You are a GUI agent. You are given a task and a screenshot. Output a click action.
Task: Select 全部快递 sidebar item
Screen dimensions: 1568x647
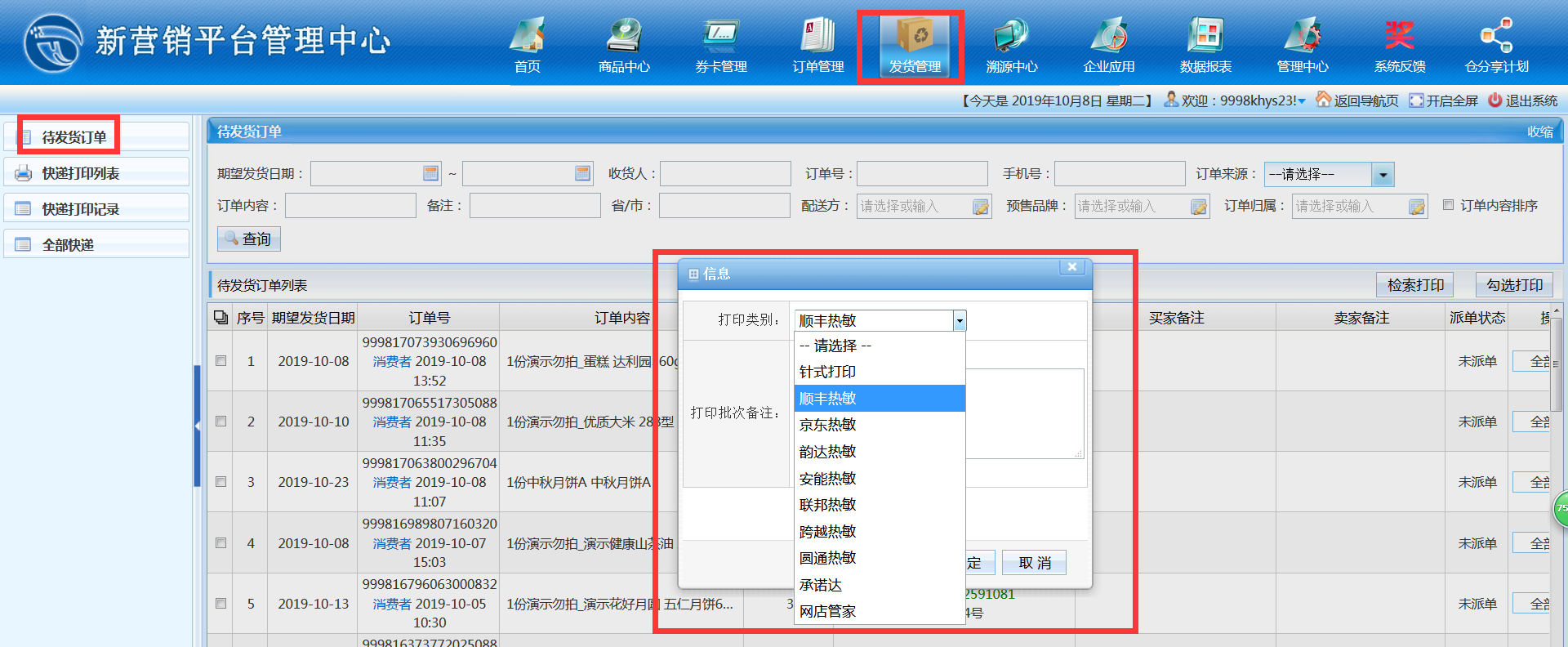click(68, 245)
